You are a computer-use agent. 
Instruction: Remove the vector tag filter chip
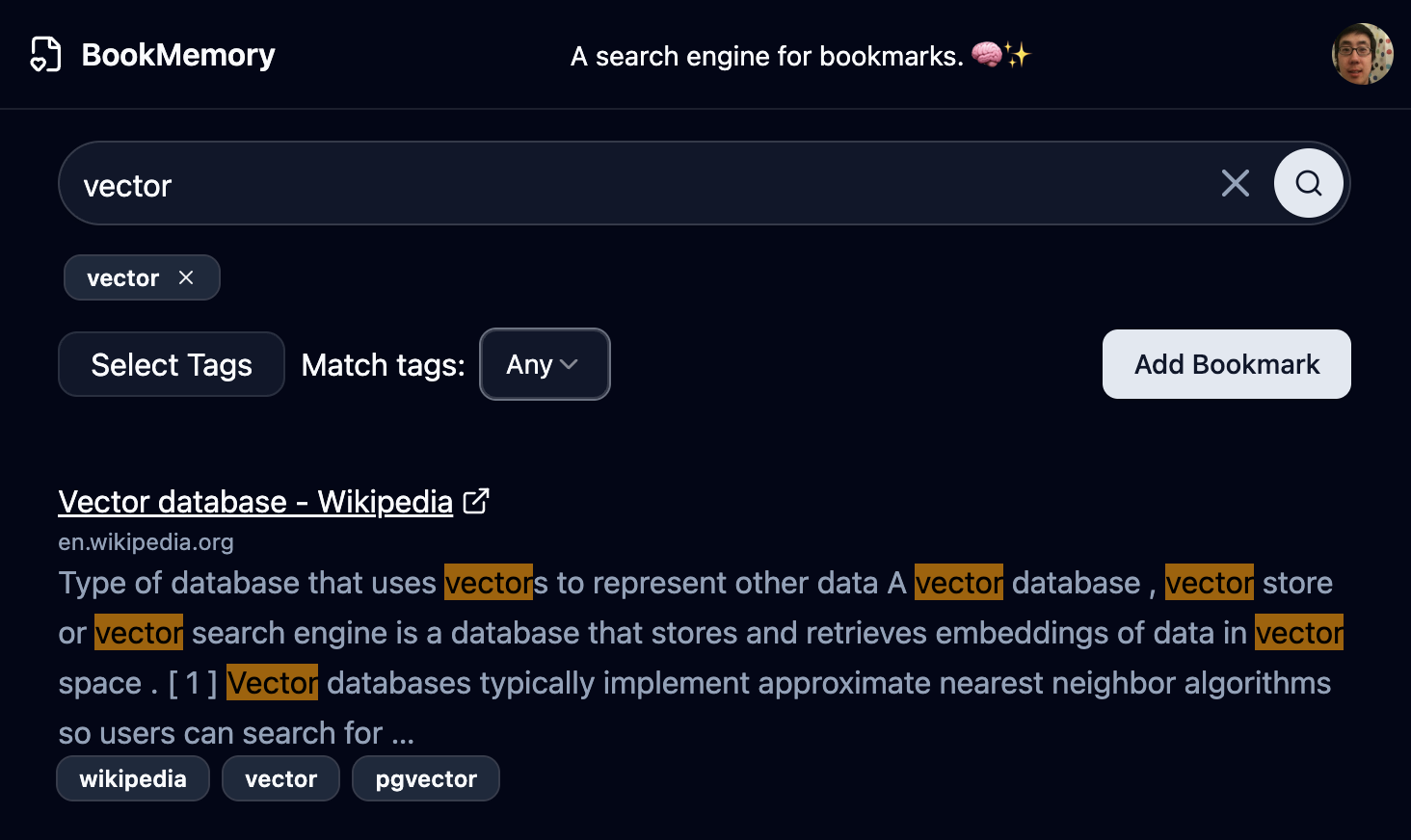[x=186, y=277]
